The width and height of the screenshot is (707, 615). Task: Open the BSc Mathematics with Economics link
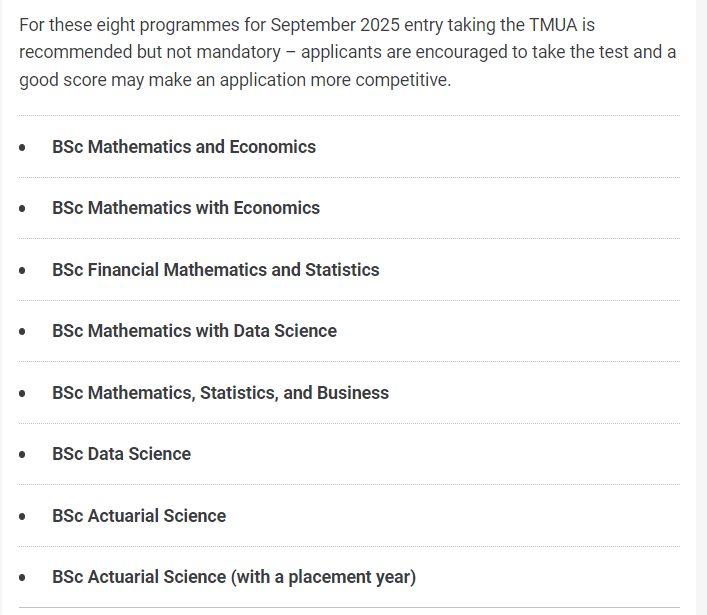point(186,208)
